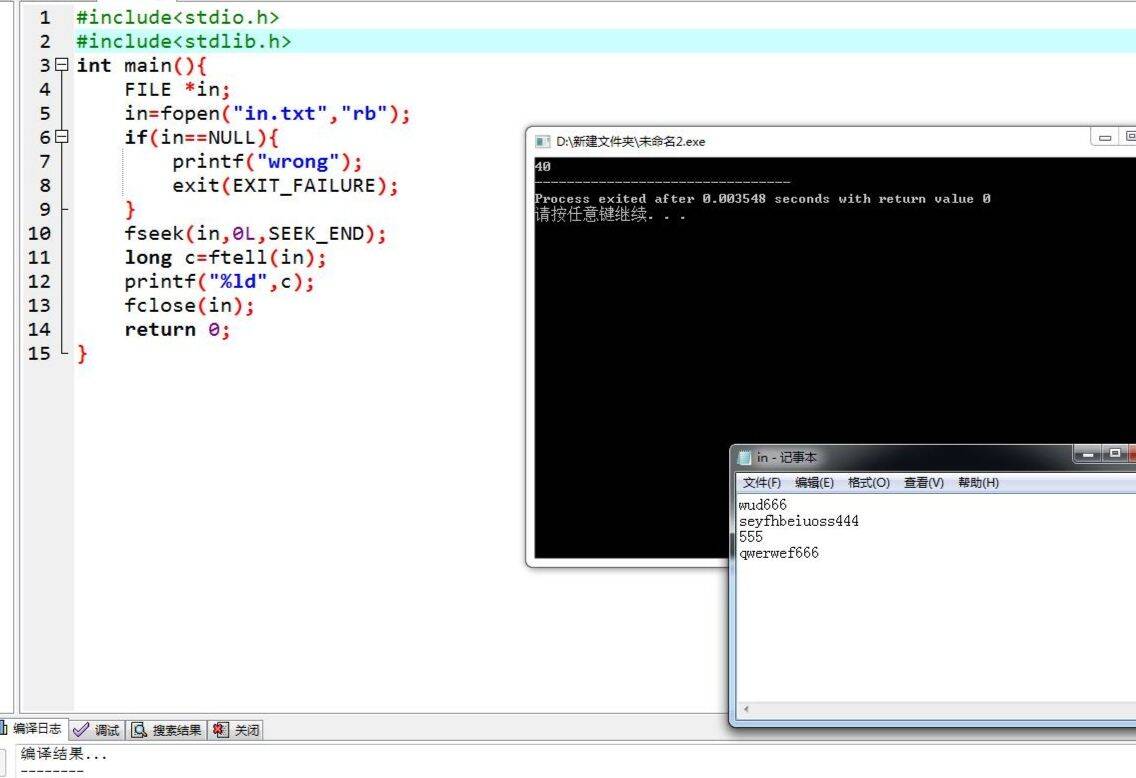Image resolution: width=1136 pixels, height=778 pixels.
Task: Click the Notepad icon in in.txt window title bar
Action: tap(744, 457)
